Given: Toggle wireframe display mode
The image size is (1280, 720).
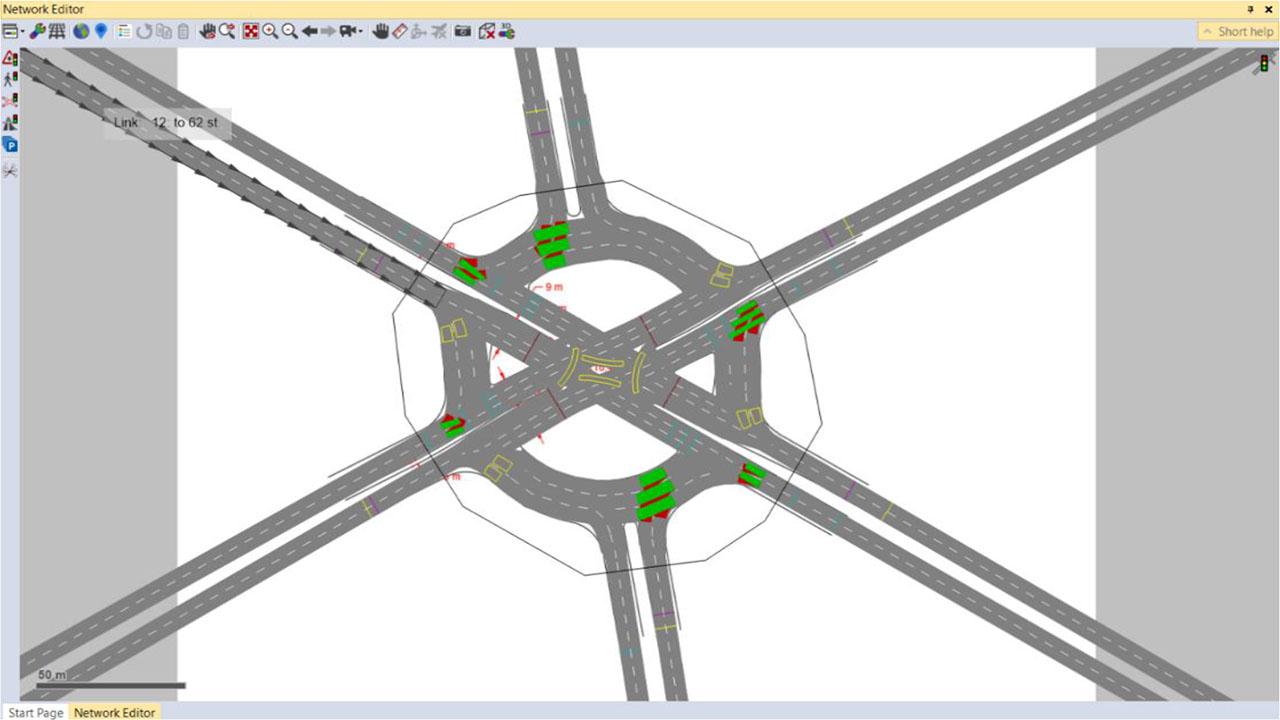Looking at the screenshot, I should 58,32.
